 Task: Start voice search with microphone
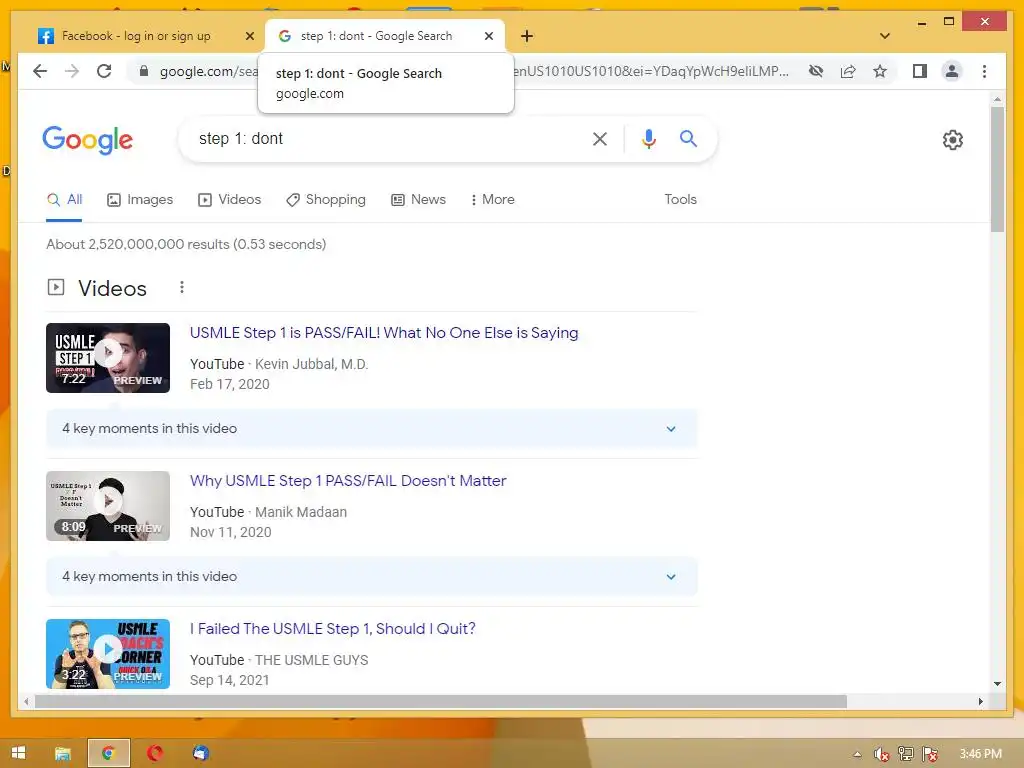[648, 138]
